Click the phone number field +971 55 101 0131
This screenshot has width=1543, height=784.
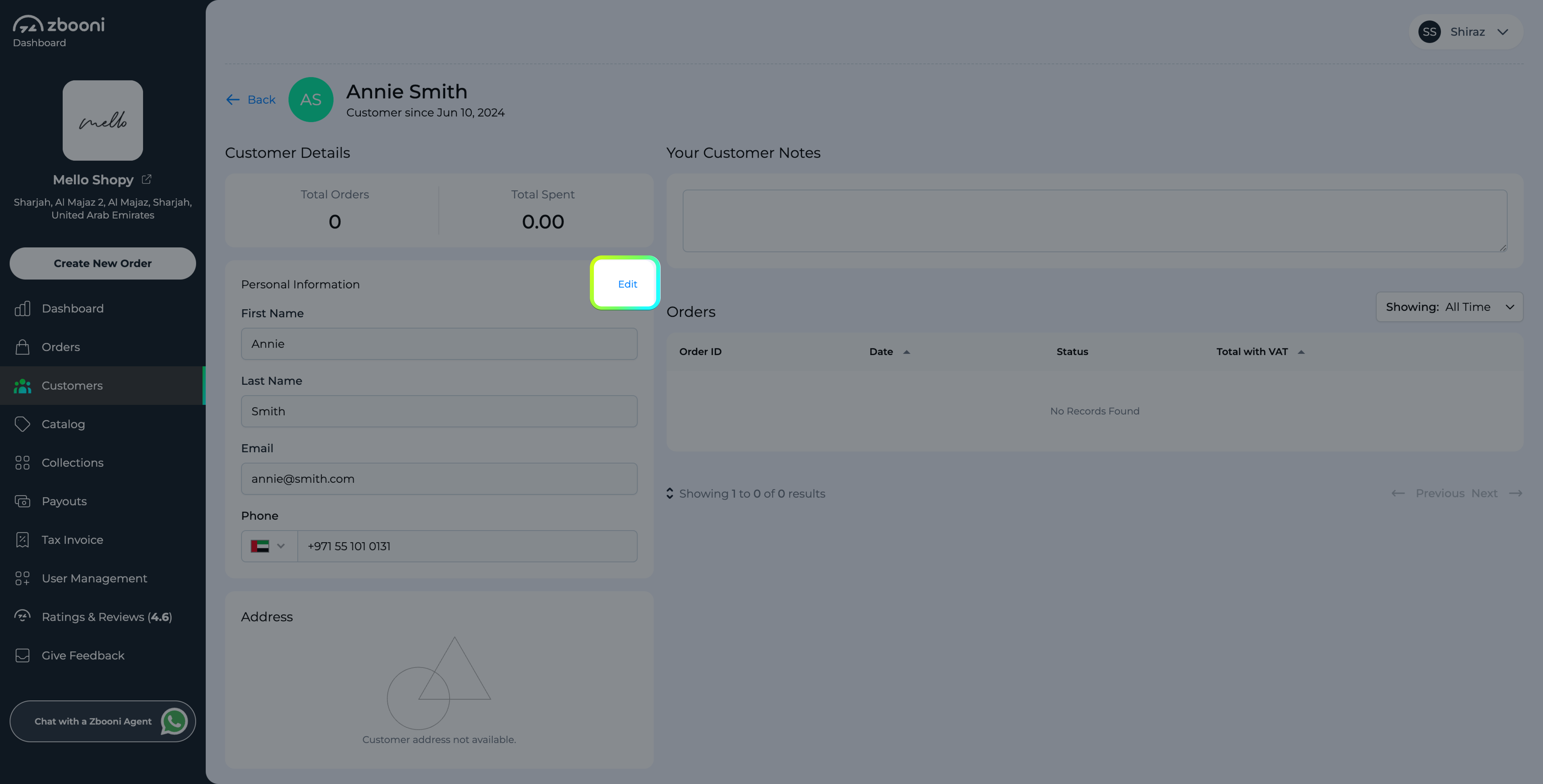pyautogui.click(x=467, y=546)
